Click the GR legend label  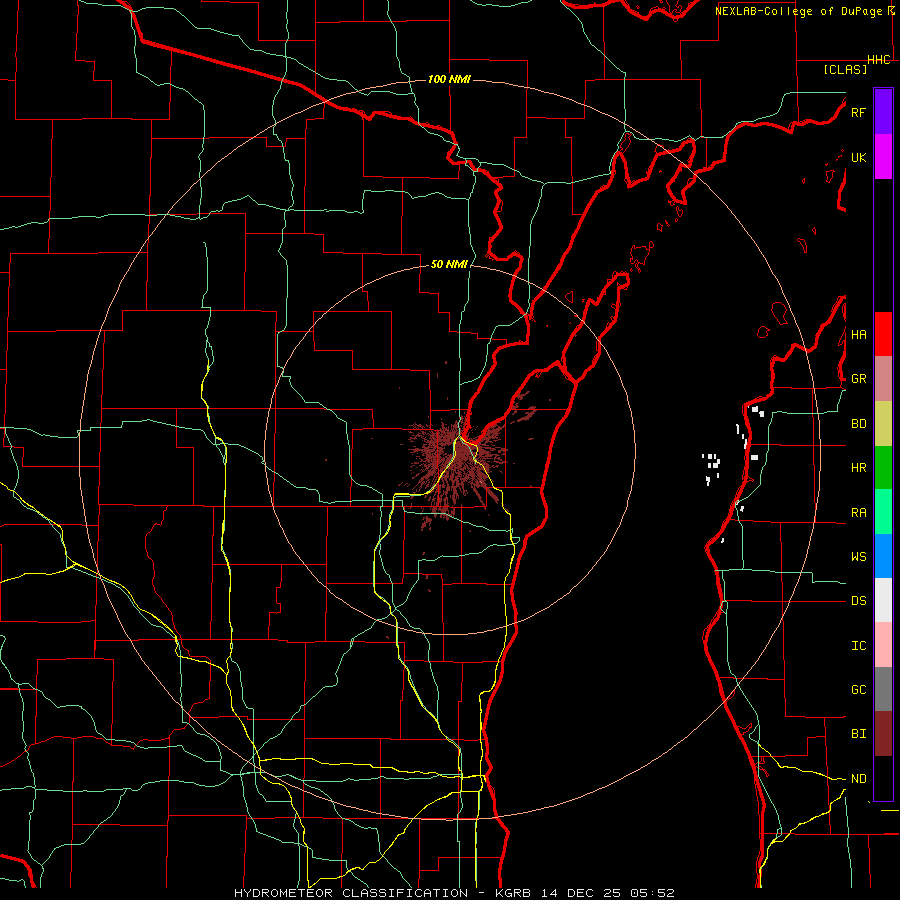858,379
